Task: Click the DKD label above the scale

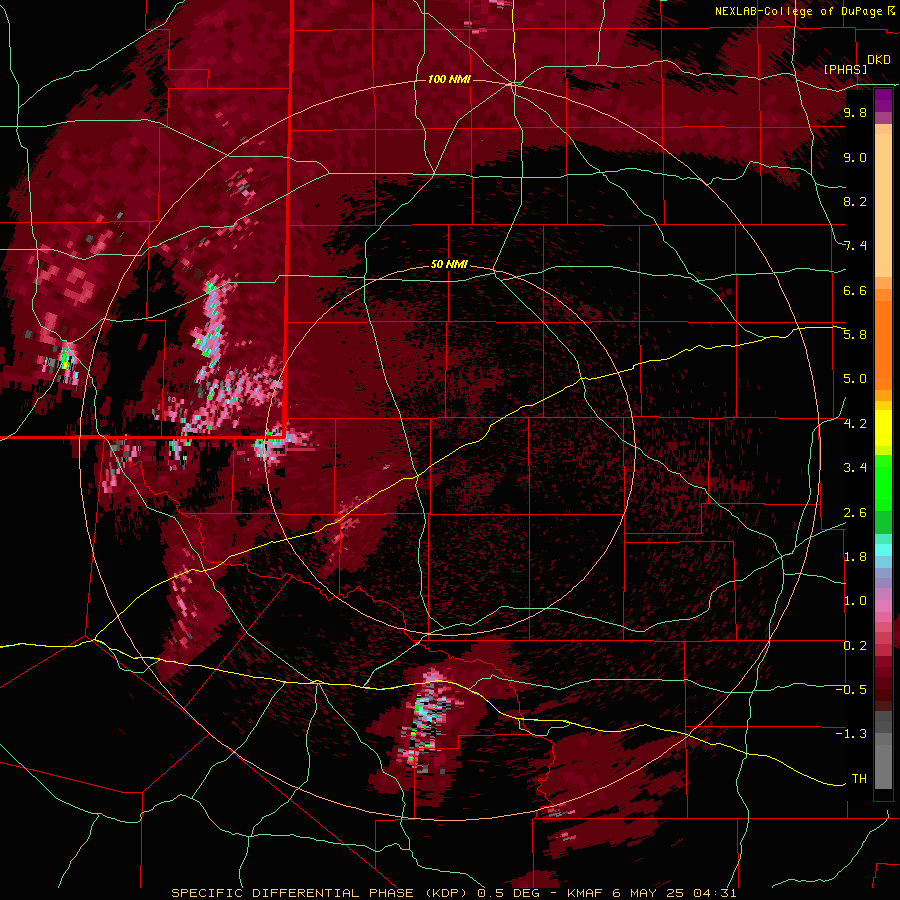Action: (x=879, y=59)
